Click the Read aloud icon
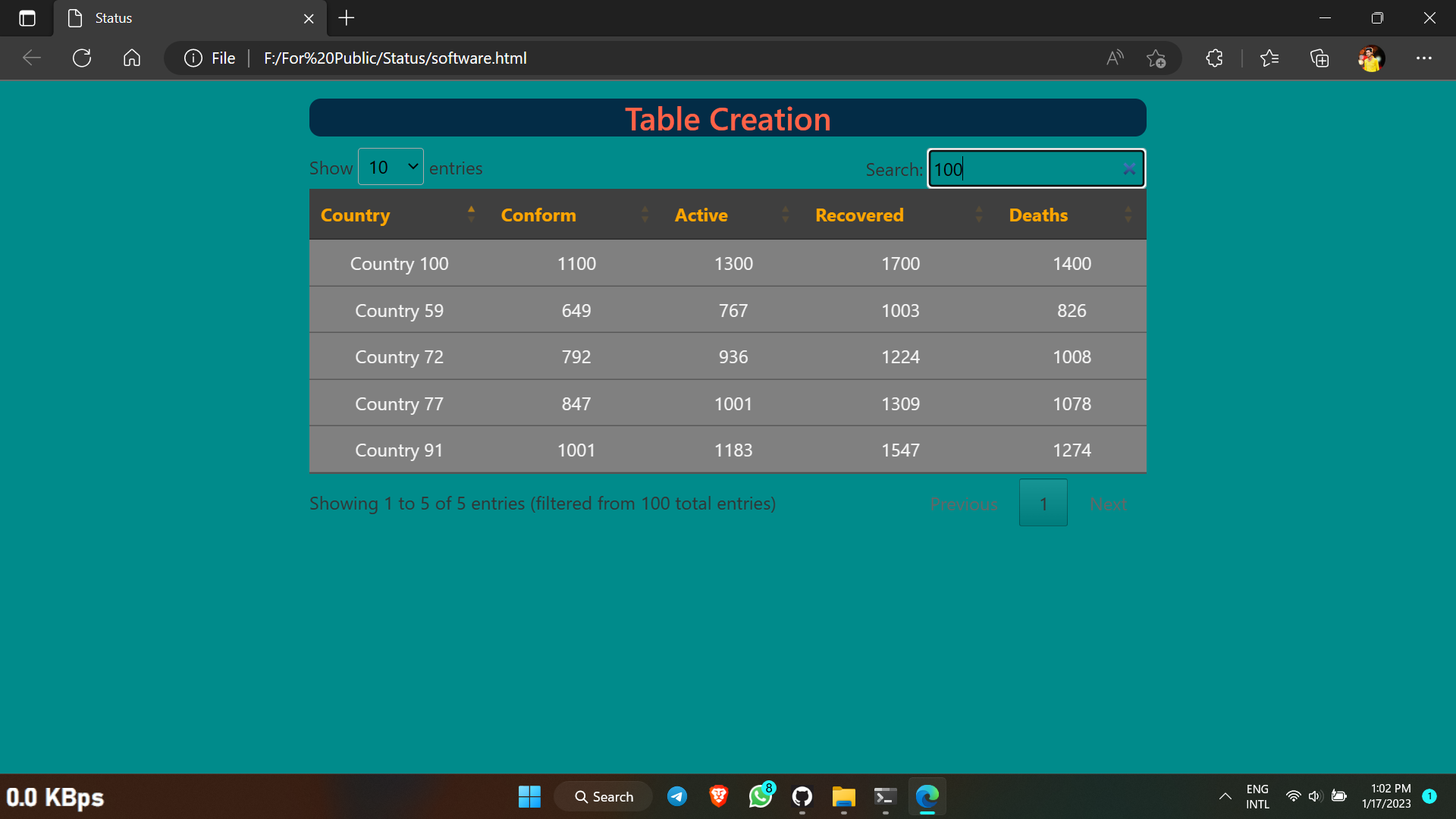Screen dimensions: 1456x819 pyautogui.click(x=1114, y=58)
